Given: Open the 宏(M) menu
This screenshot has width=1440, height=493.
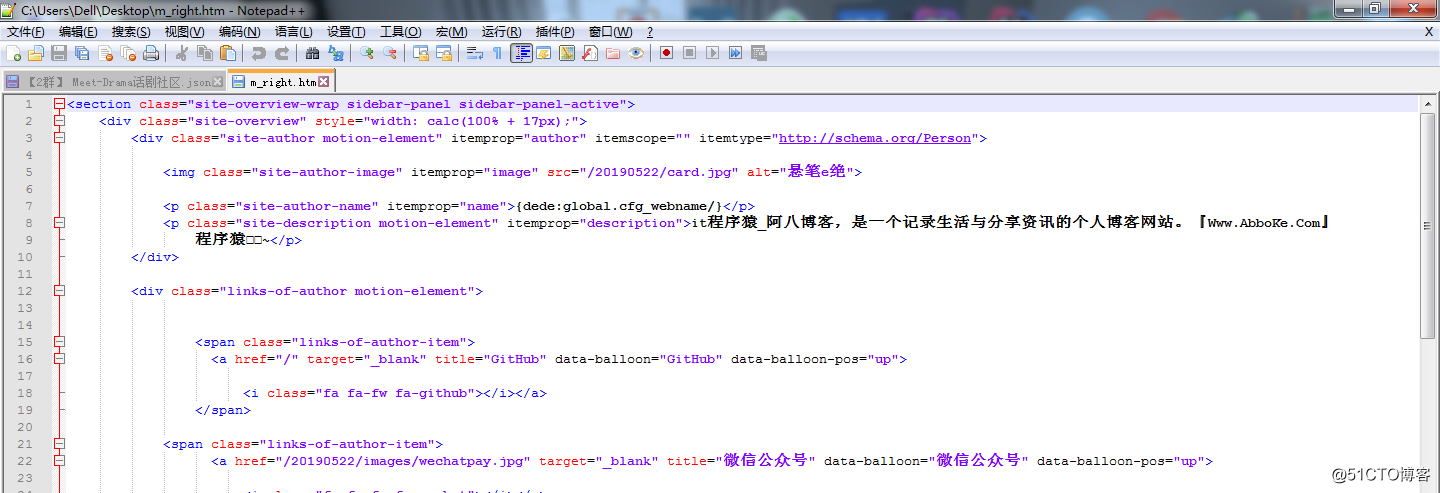Looking at the screenshot, I should click(x=452, y=32).
